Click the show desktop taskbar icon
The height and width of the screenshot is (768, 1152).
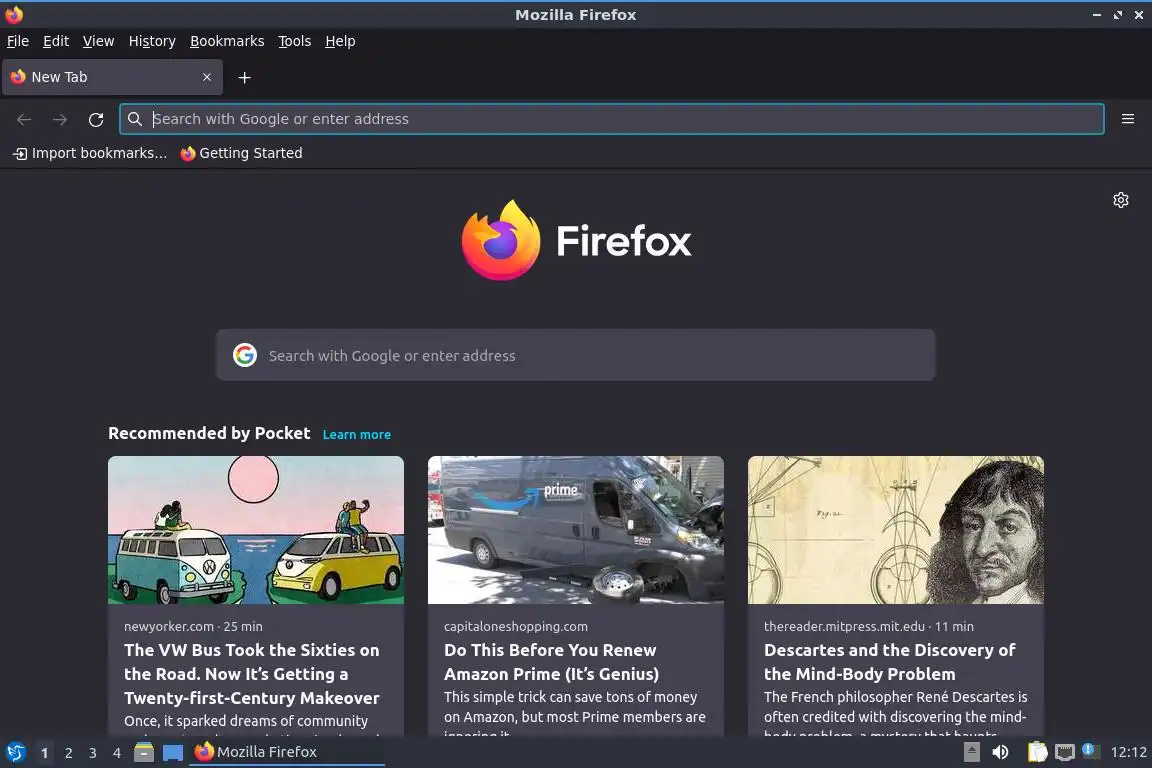tap(173, 752)
